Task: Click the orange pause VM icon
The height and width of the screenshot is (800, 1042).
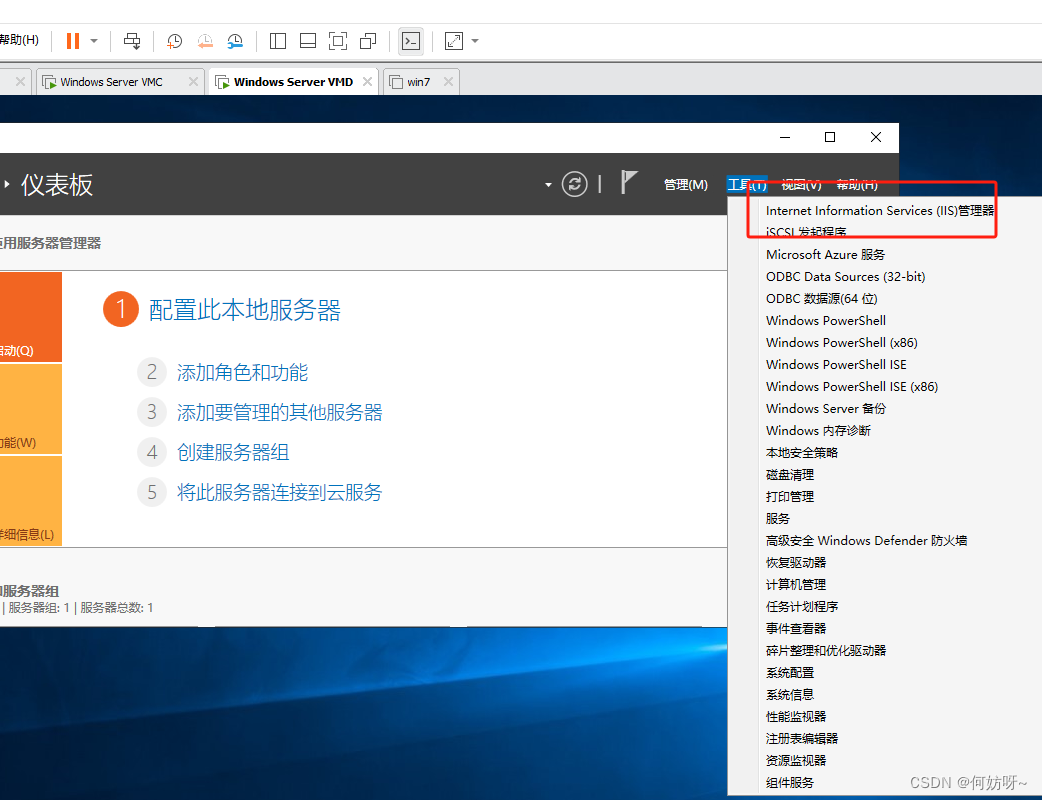Action: click(72, 41)
